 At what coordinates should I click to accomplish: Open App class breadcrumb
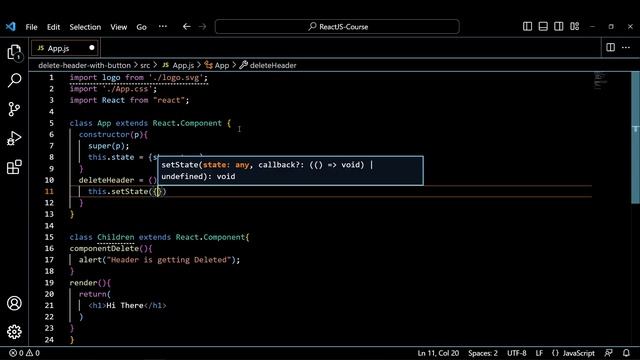coord(217,65)
